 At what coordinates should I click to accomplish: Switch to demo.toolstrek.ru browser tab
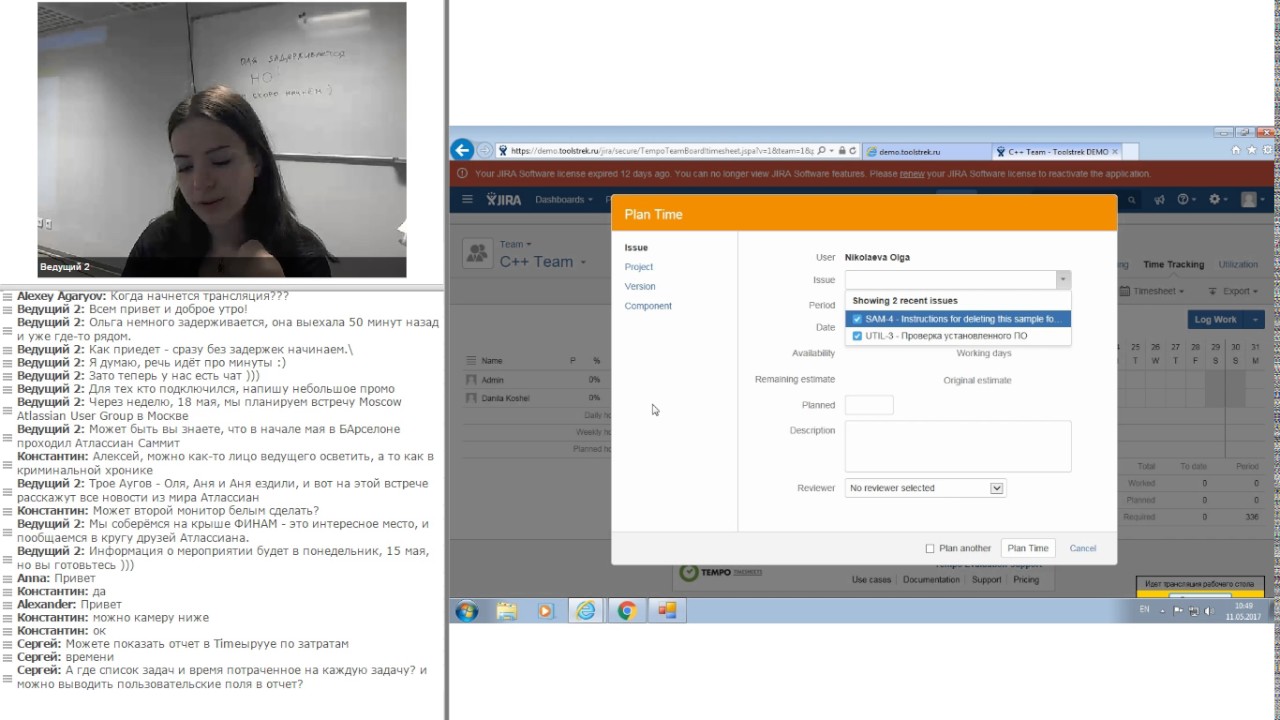(925, 152)
